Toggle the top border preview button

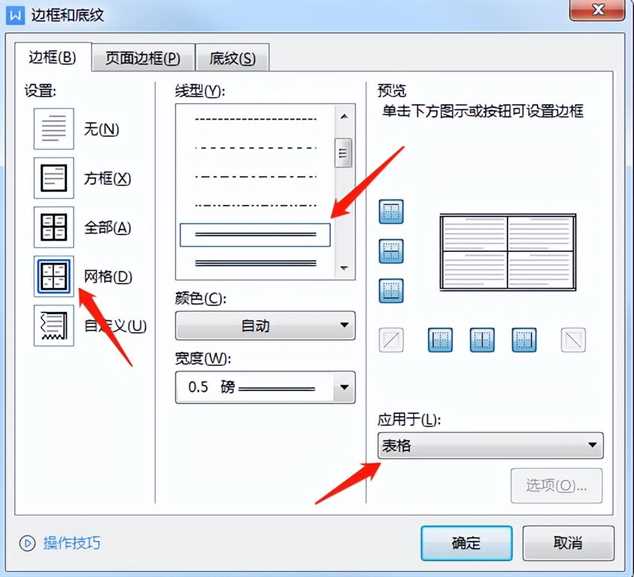pos(391,212)
